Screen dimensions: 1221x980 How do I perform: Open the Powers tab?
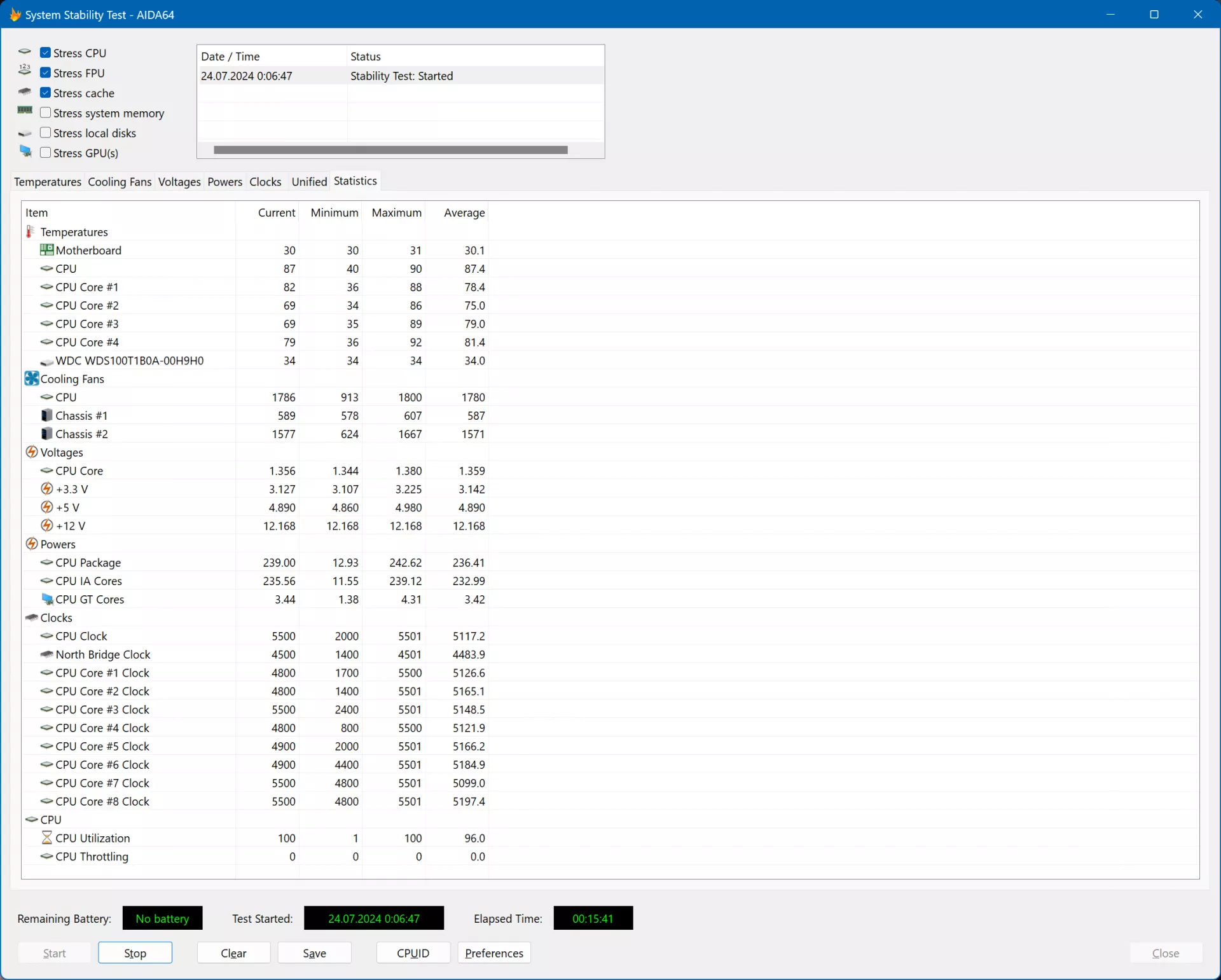[225, 182]
